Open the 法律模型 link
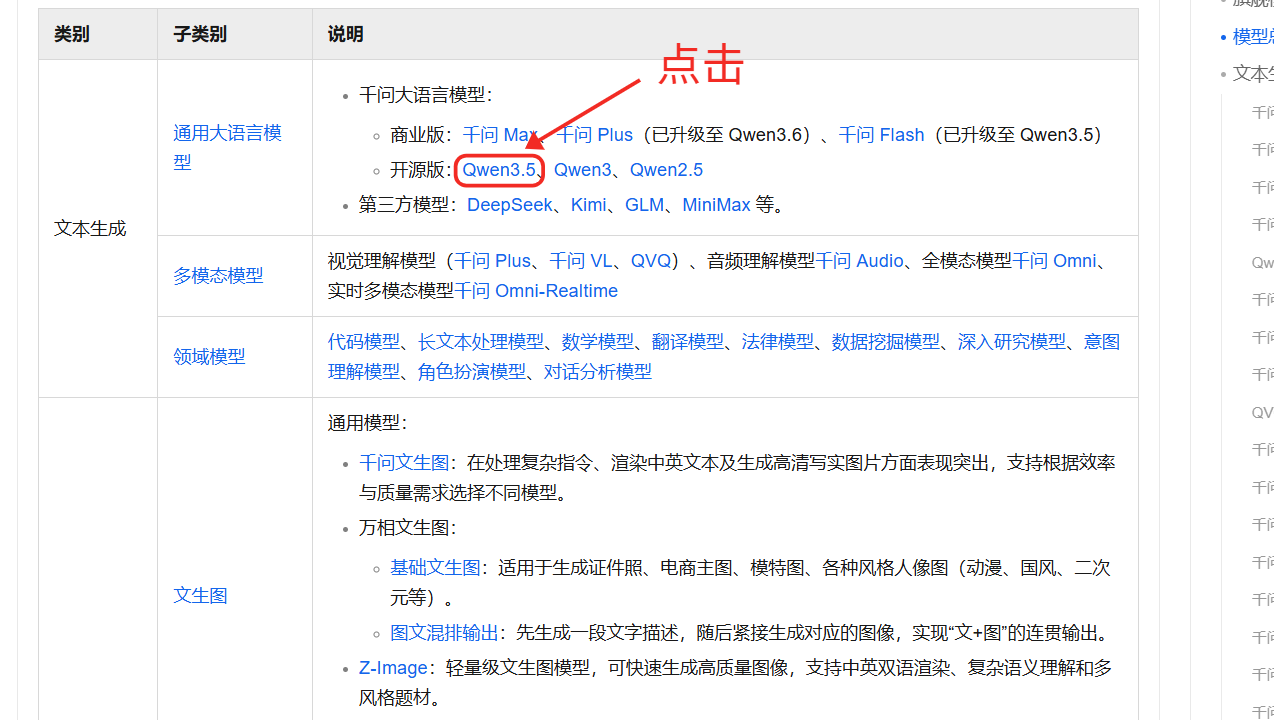1274x720 pixels. pyautogui.click(x=778, y=342)
